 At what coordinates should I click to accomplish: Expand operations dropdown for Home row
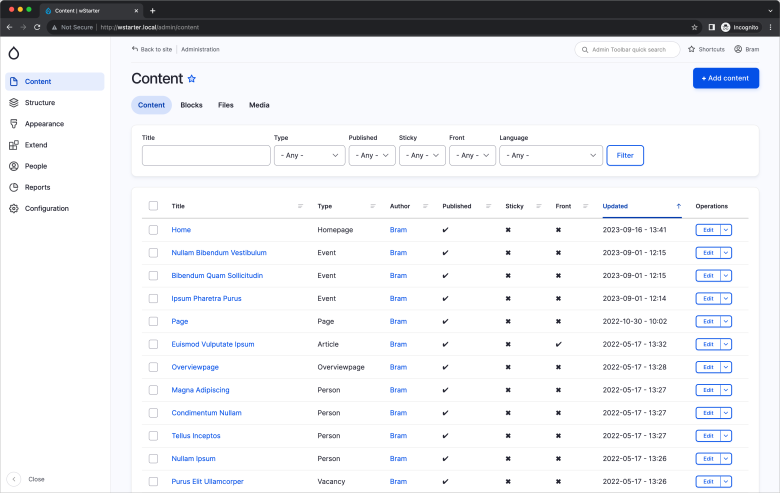[726, 230]
